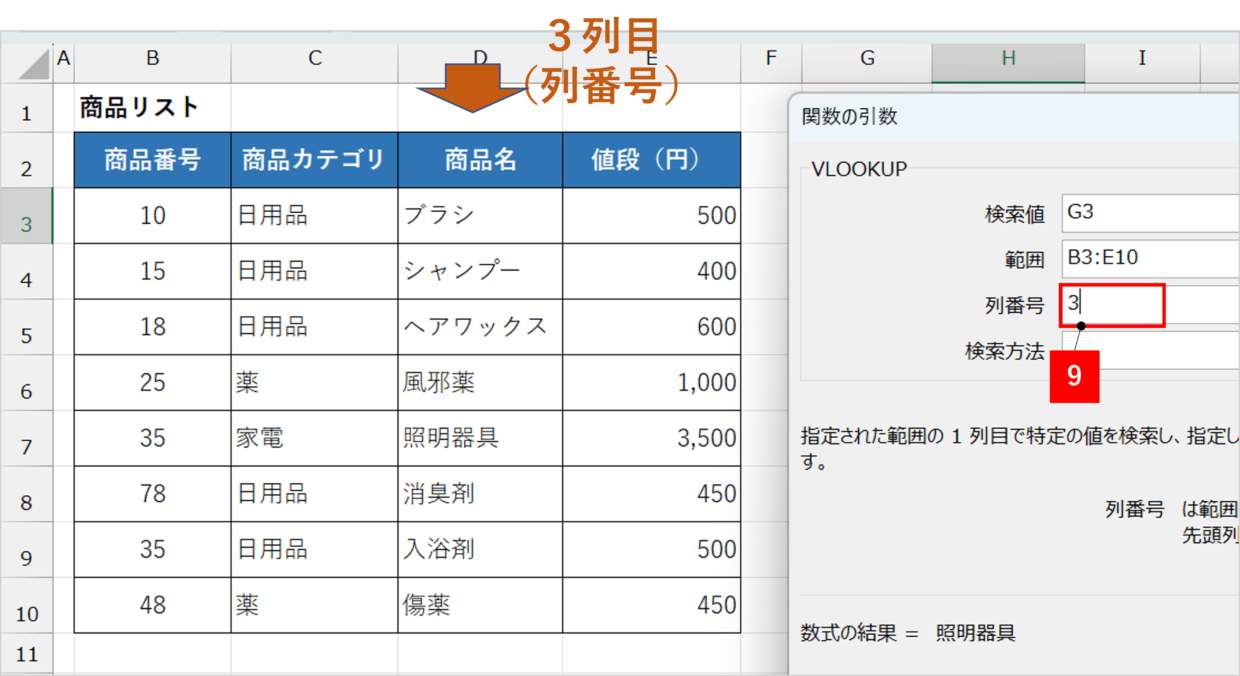Click the 商品名 header cell
Image resolution: width=1240 pixels, height=676 pixels.
[480, 160]
